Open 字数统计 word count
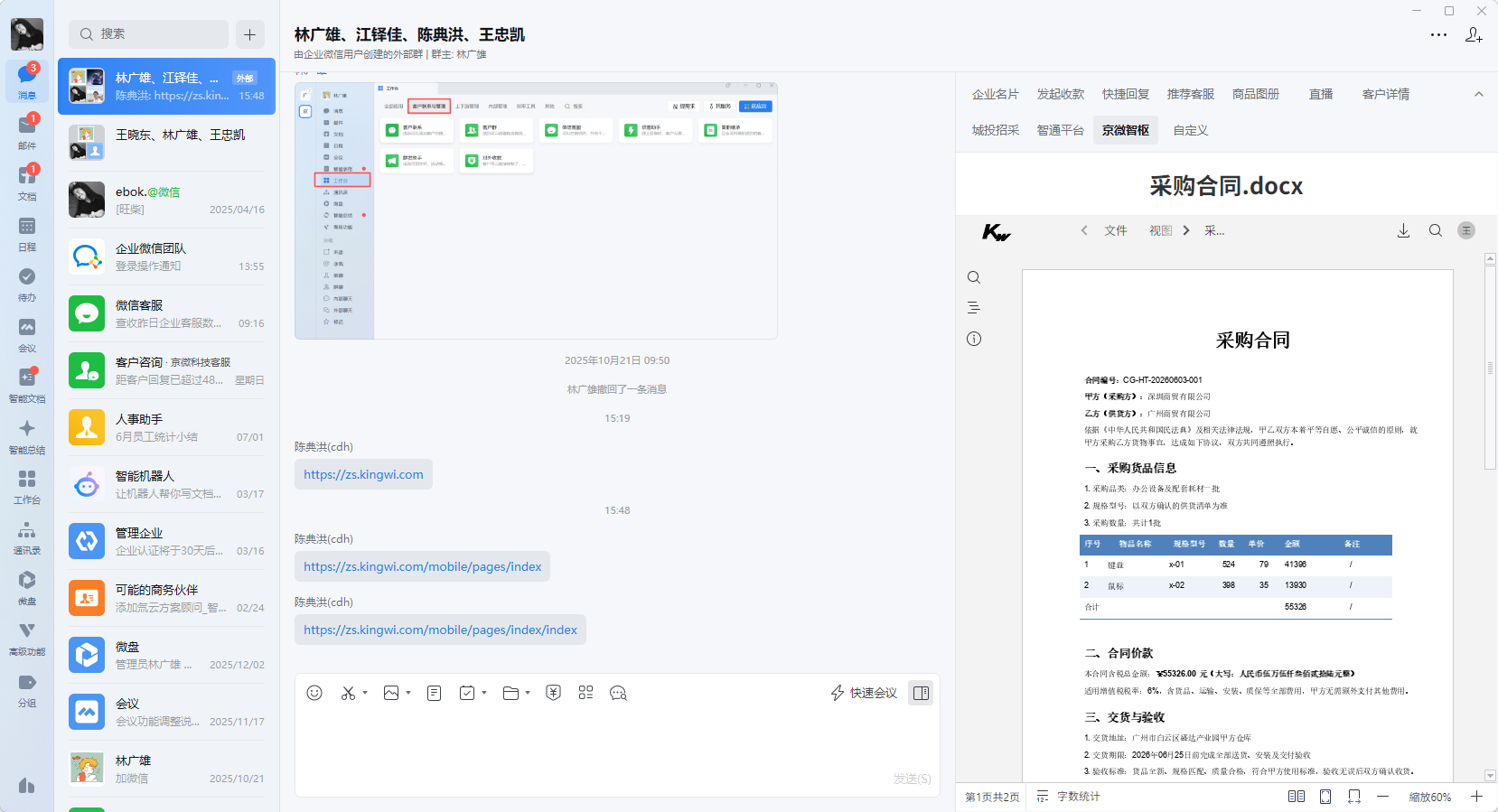 [1068, 797]
